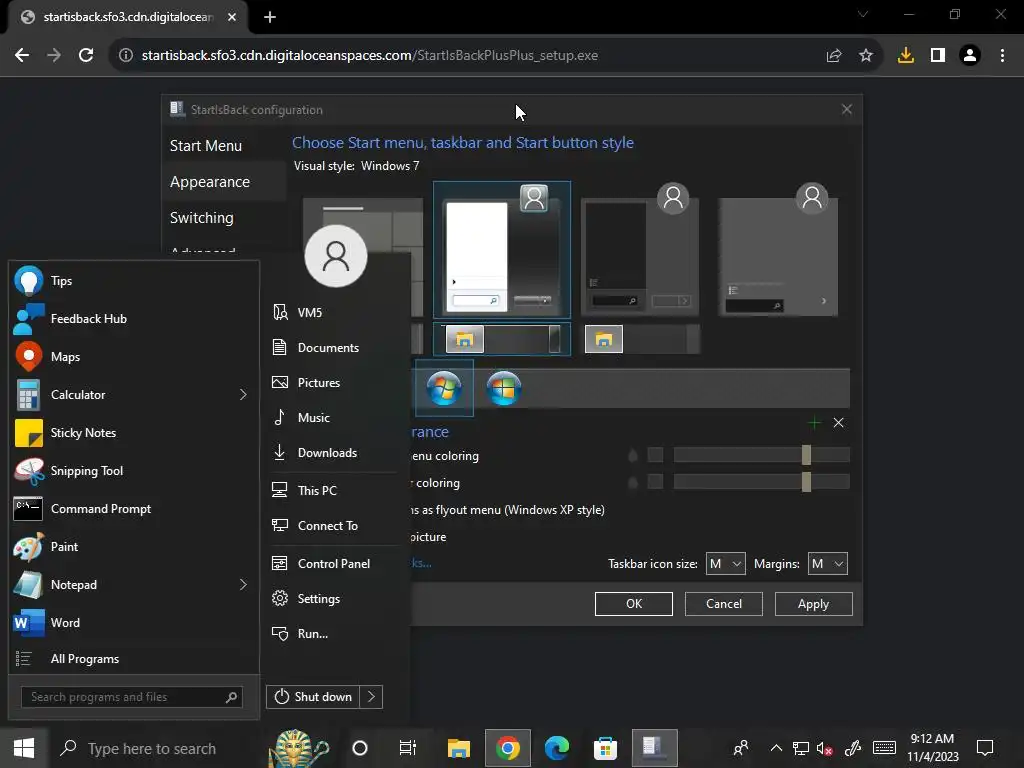Share this page from the address bar
The width and height of the screenshot is (1024, 768).
(x=834, y=56)
